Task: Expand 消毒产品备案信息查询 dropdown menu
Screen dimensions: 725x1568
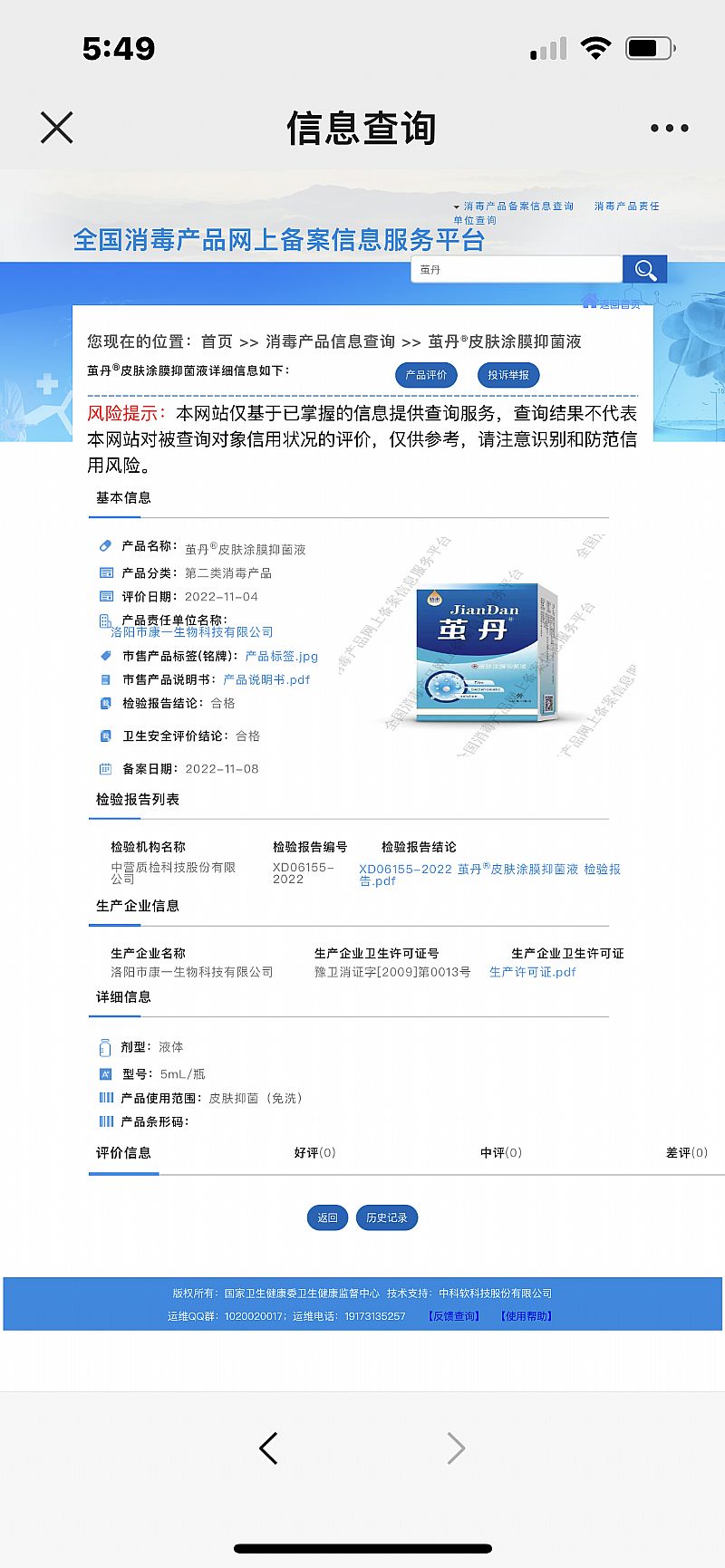Action: (x=517, y=207)
